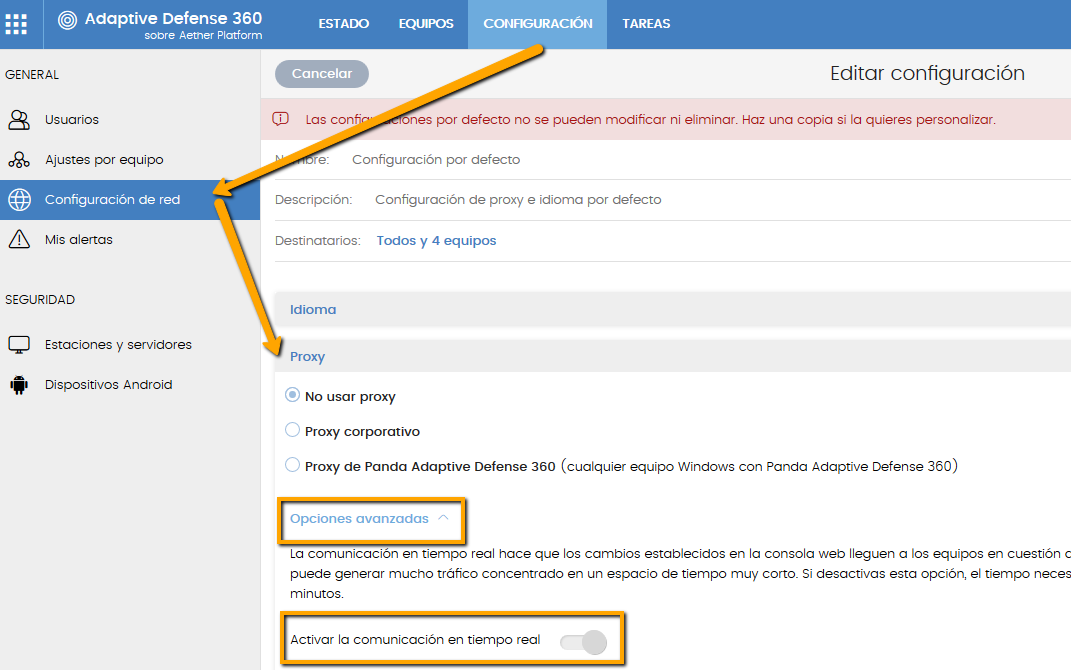This screenshot has width=1071, height=670.
Task: Open the Todos y 4 equipos link
Action: pyautogui.click(x=436, y=240)
